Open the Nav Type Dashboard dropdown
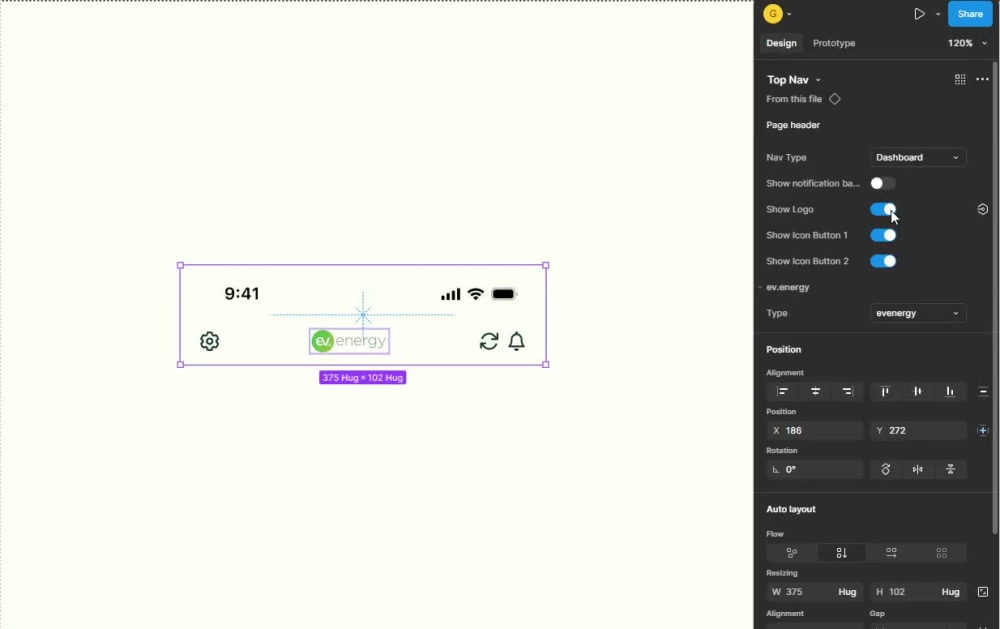 917,157
